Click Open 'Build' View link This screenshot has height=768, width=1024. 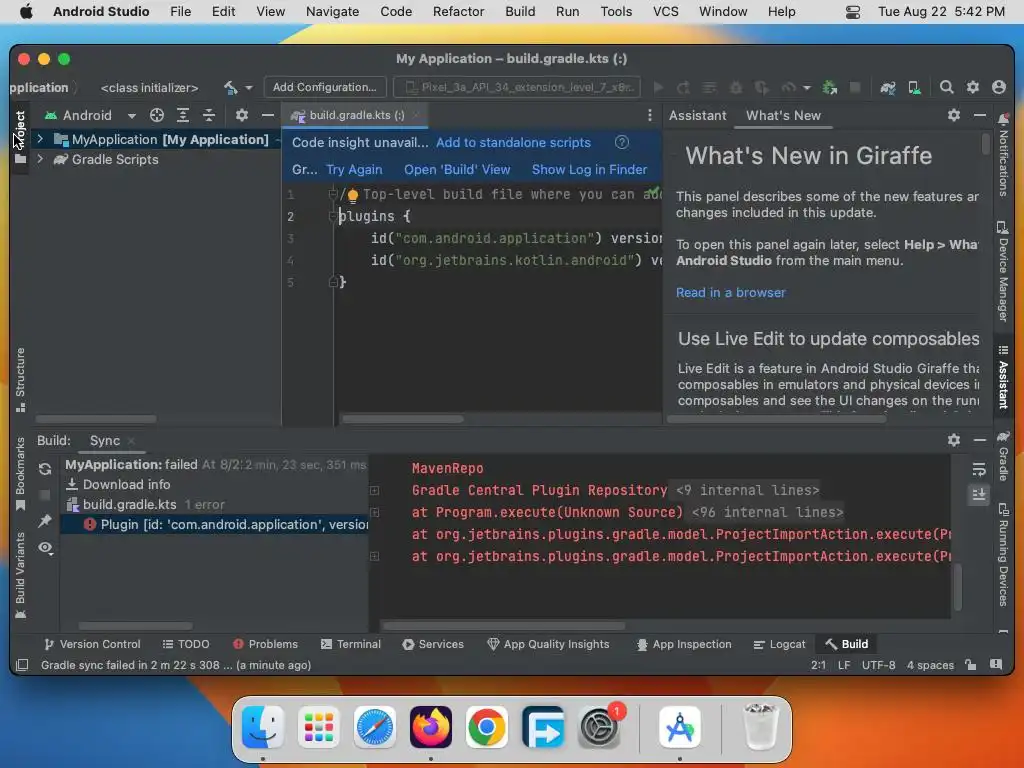(457, 170)
